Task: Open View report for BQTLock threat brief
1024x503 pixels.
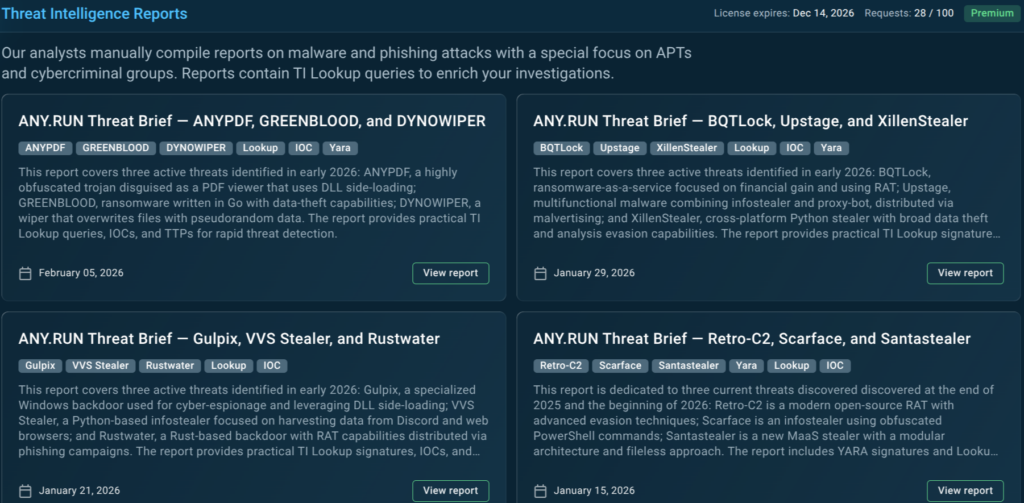Action: [965, 273]
